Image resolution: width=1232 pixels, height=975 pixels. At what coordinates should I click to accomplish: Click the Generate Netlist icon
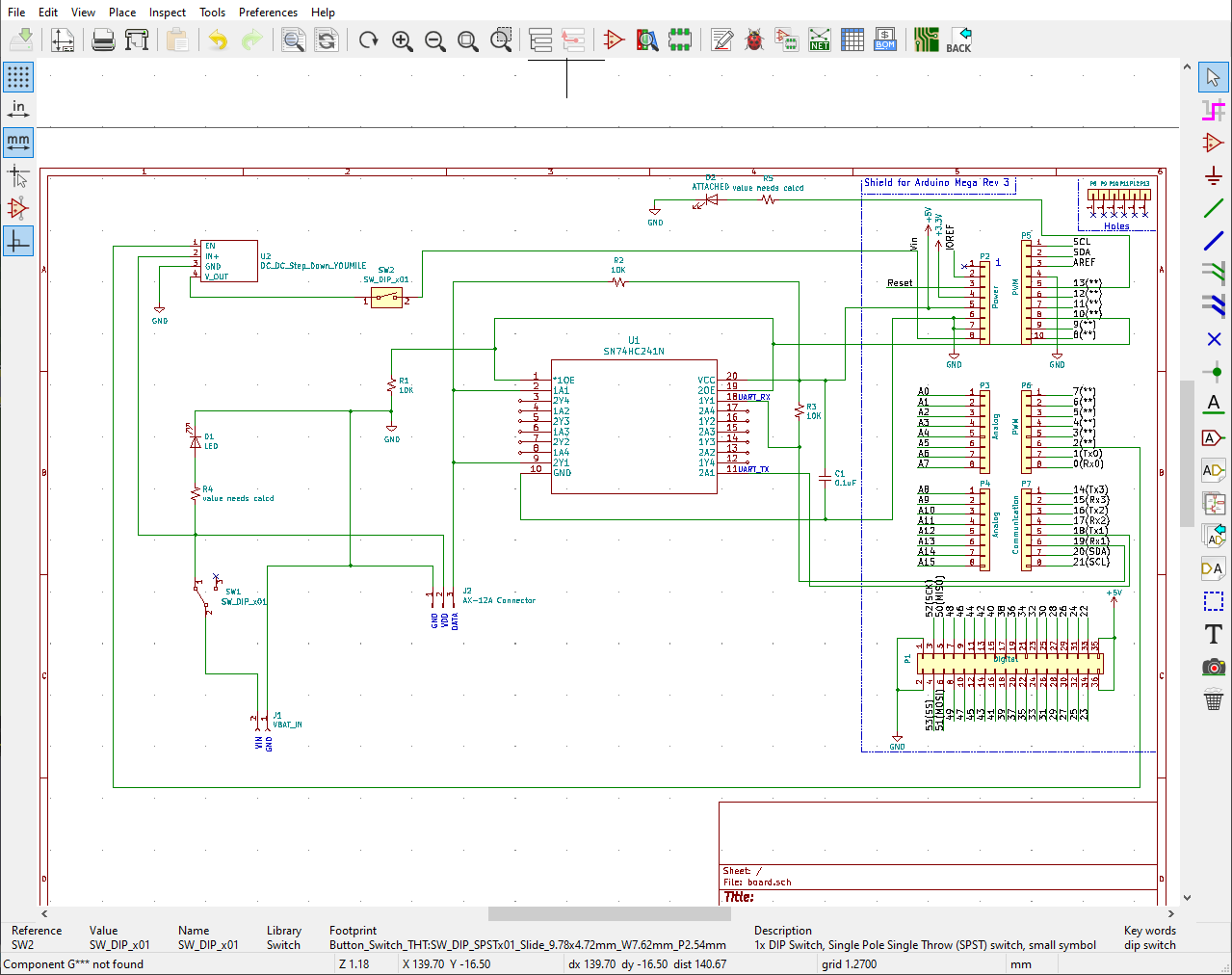pyautogui.click(x=820, y=40)
